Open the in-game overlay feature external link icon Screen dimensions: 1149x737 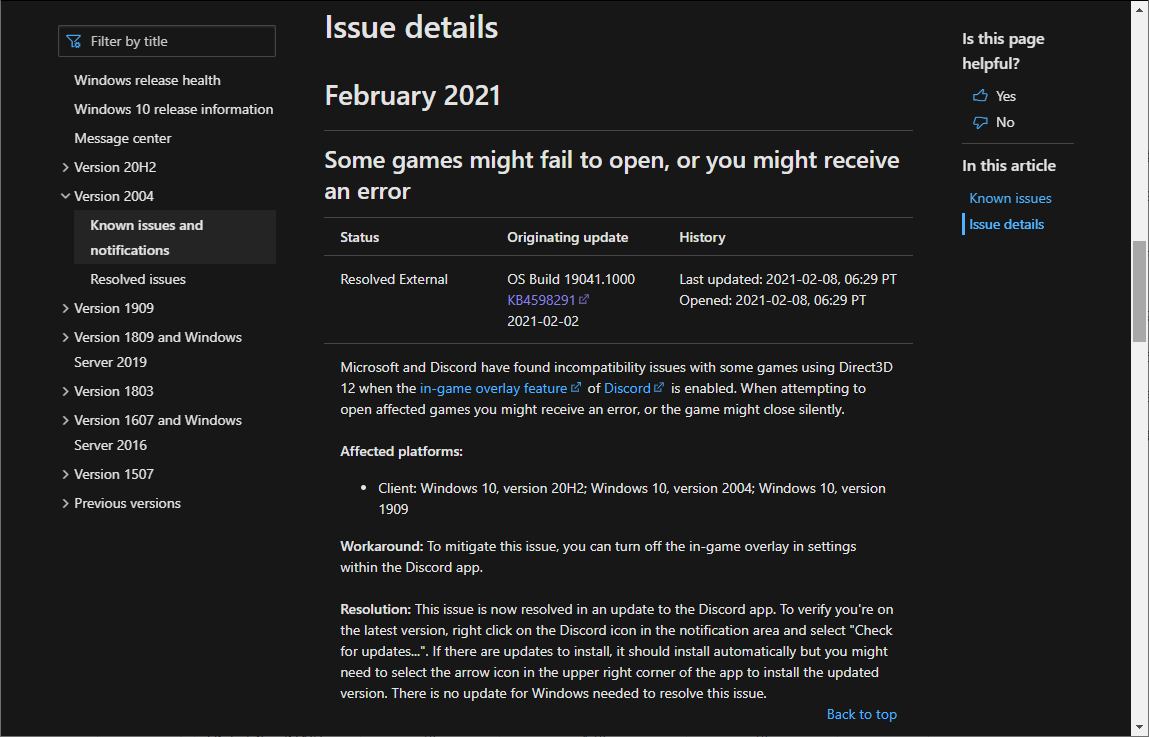click(577, 387)
